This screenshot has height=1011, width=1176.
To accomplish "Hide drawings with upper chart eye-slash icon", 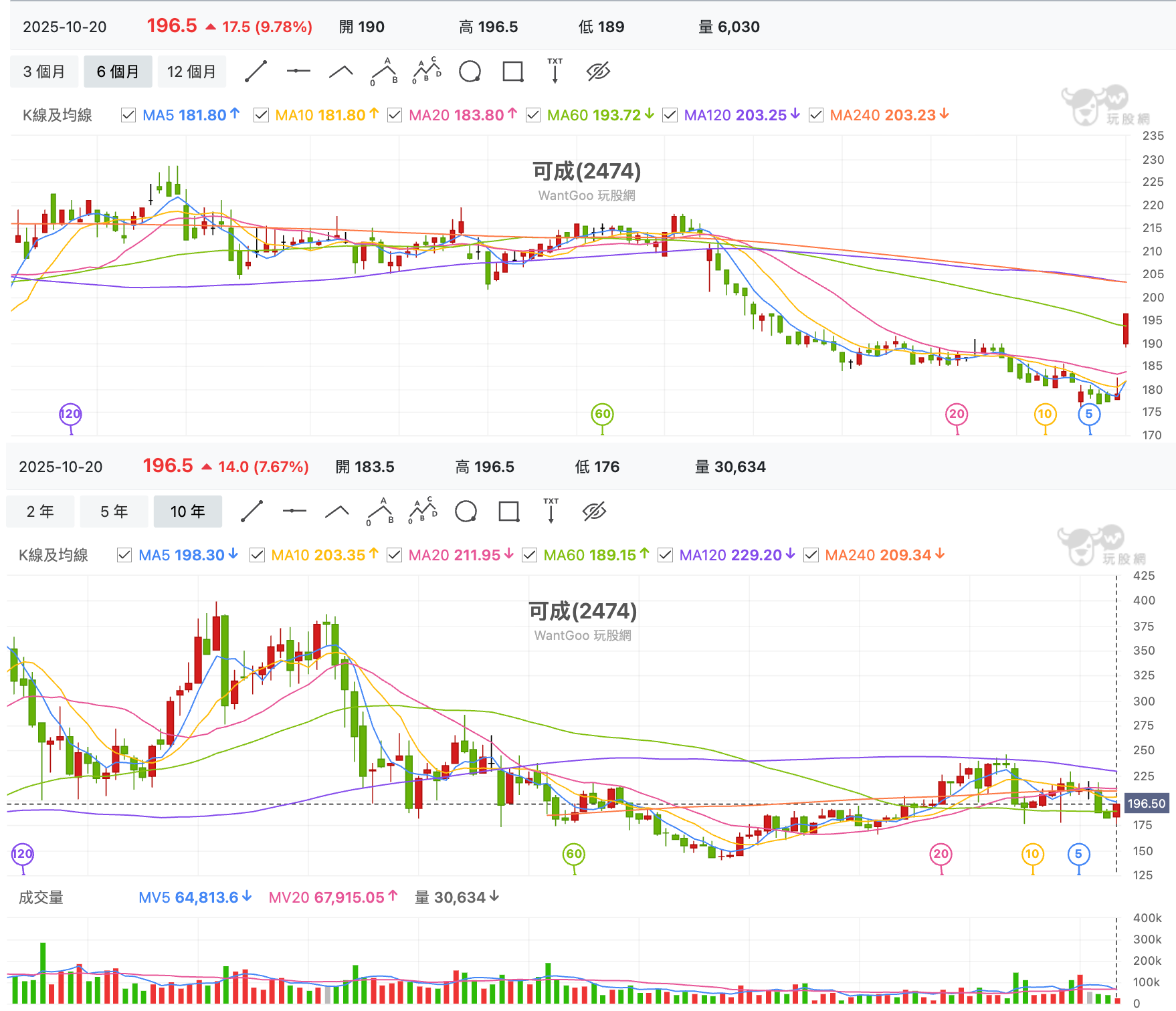I will tap(598, 71).
